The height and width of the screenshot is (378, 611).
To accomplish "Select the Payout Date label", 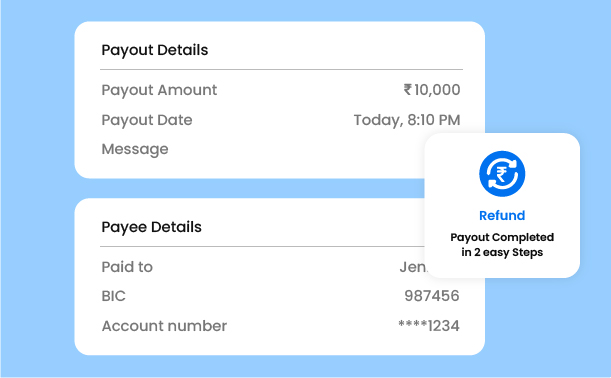I will tap(147, 120).
